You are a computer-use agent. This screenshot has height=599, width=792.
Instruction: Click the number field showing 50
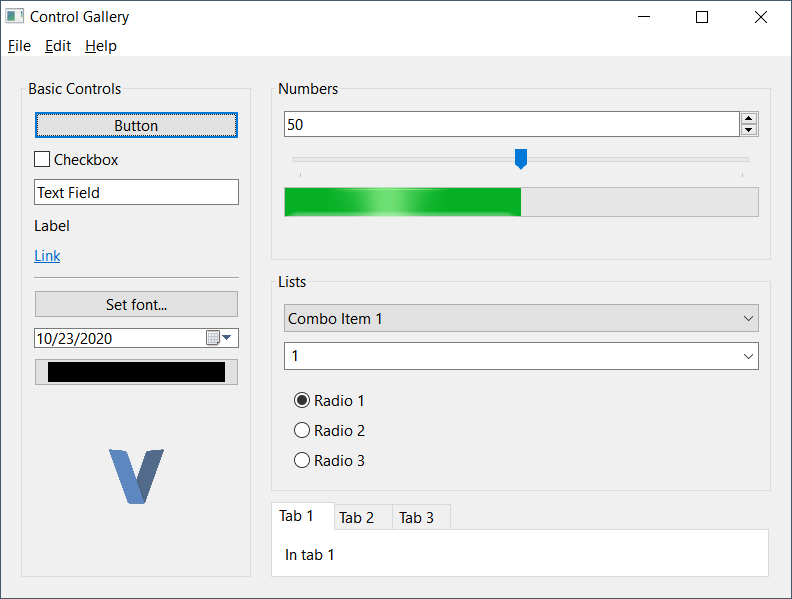tap(512, 124)
